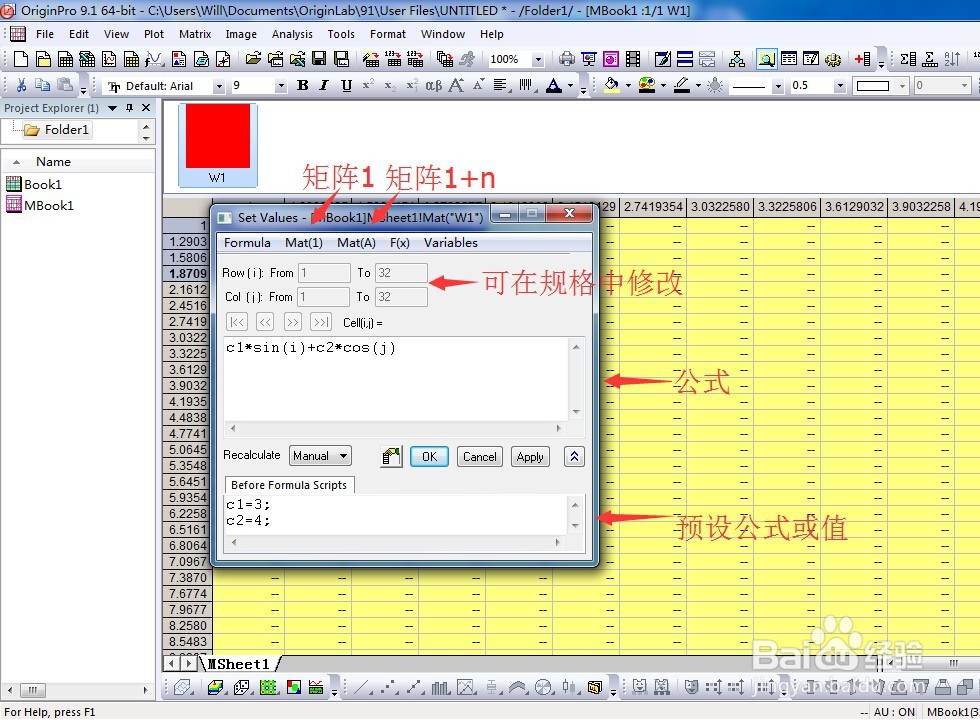Open the font color dropdown arrow
The image size is (980, 720).
570,86
